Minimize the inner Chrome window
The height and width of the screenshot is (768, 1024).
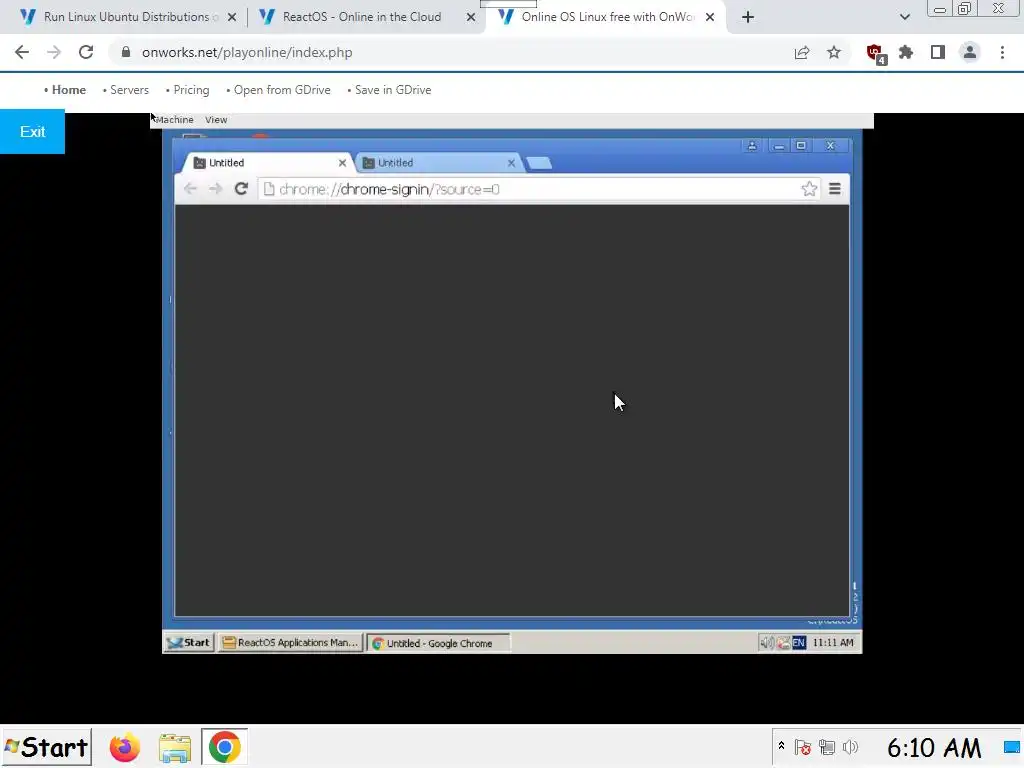[x=778, y=146]
